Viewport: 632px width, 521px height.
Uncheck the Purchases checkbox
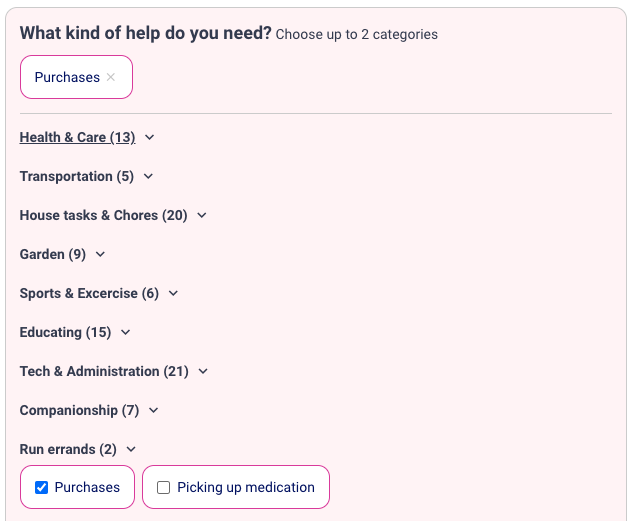[x=41, y=488]
